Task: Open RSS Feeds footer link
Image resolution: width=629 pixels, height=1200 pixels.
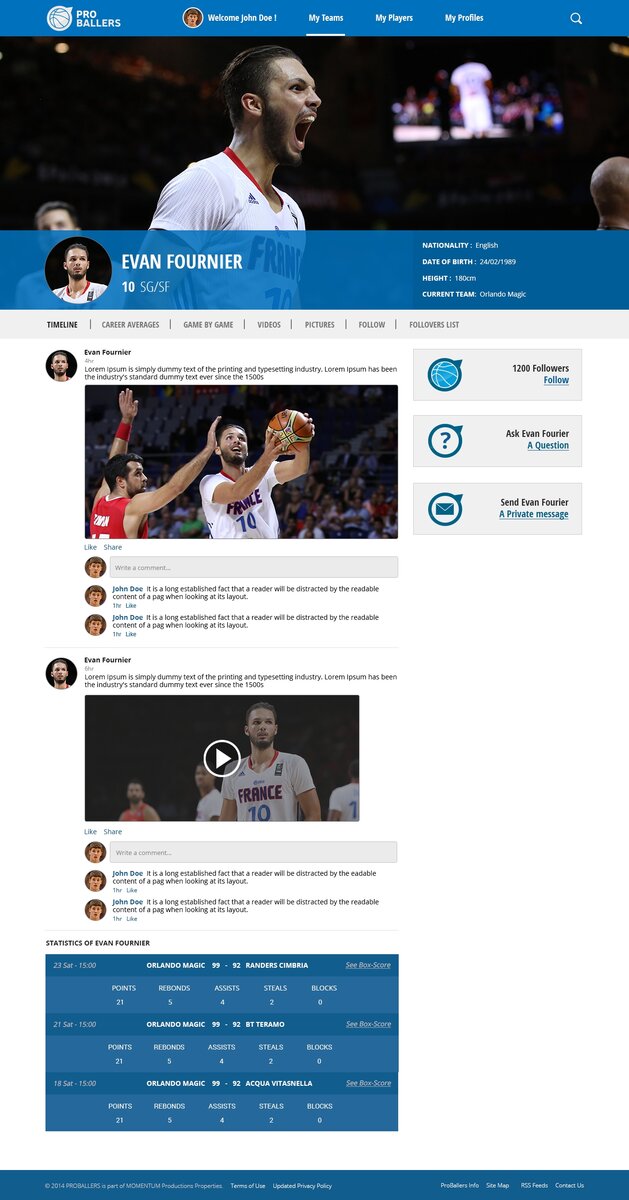Action: [x=534, y=1185]
